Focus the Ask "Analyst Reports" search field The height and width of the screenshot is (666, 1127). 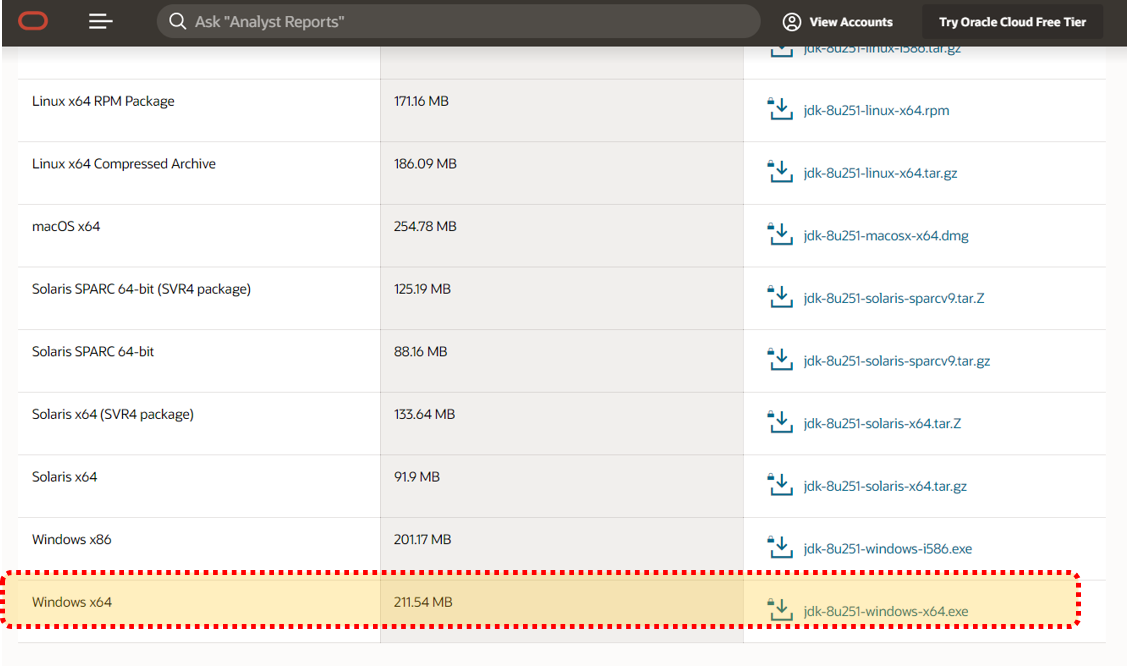[459, 22]
